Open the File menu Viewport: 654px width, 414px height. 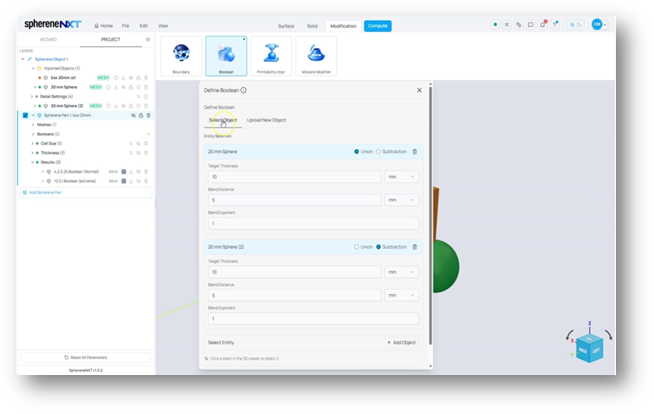[x=125, y=26]
